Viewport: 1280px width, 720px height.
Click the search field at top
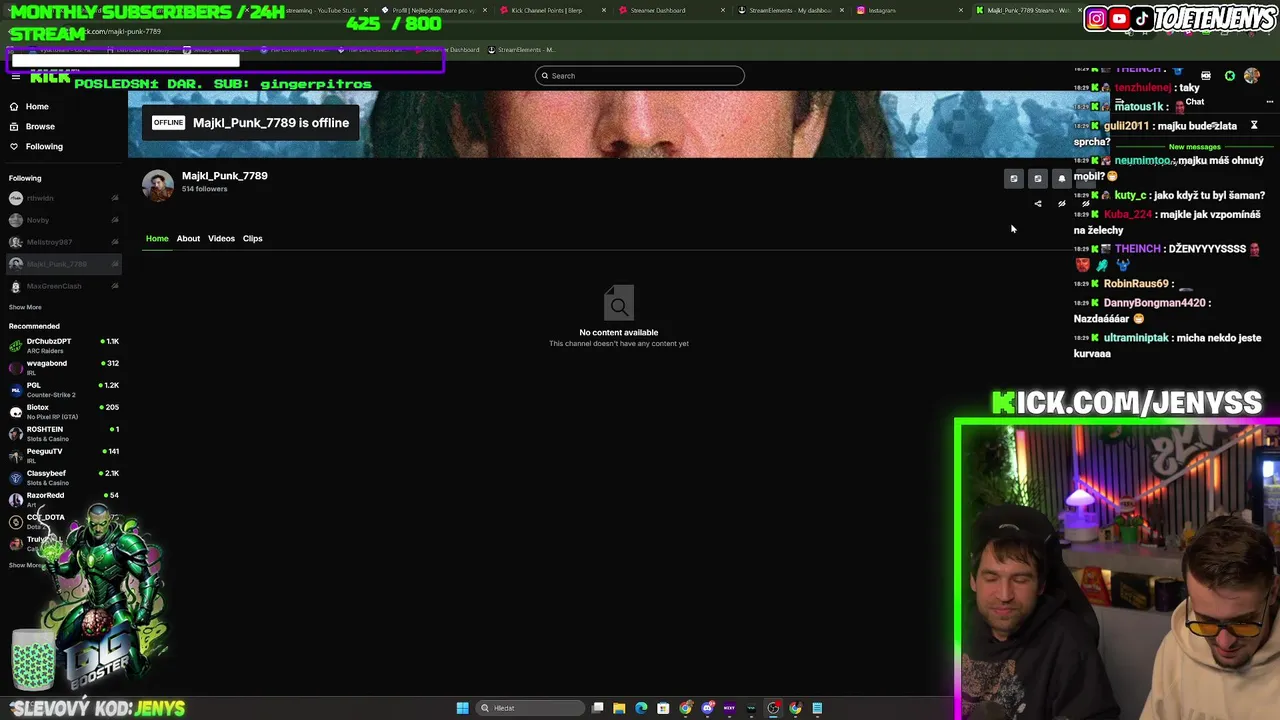click(x=640, y=76)
